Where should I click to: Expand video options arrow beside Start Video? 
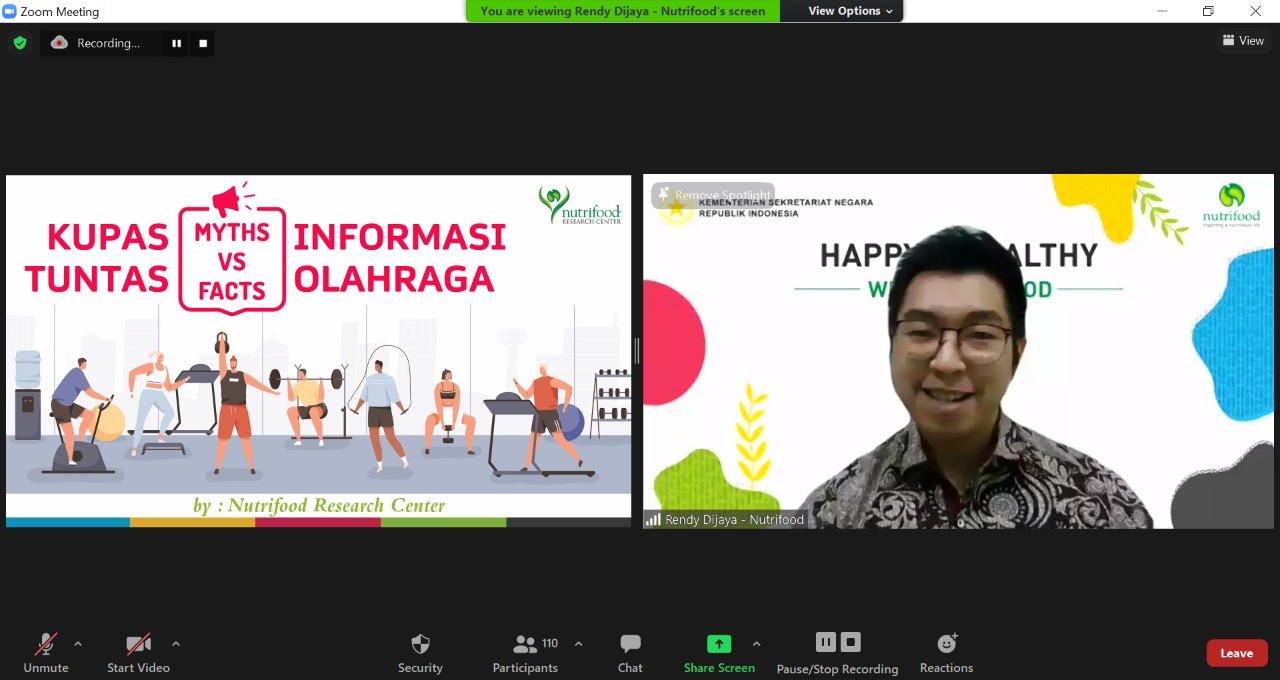tap(176, 644)
